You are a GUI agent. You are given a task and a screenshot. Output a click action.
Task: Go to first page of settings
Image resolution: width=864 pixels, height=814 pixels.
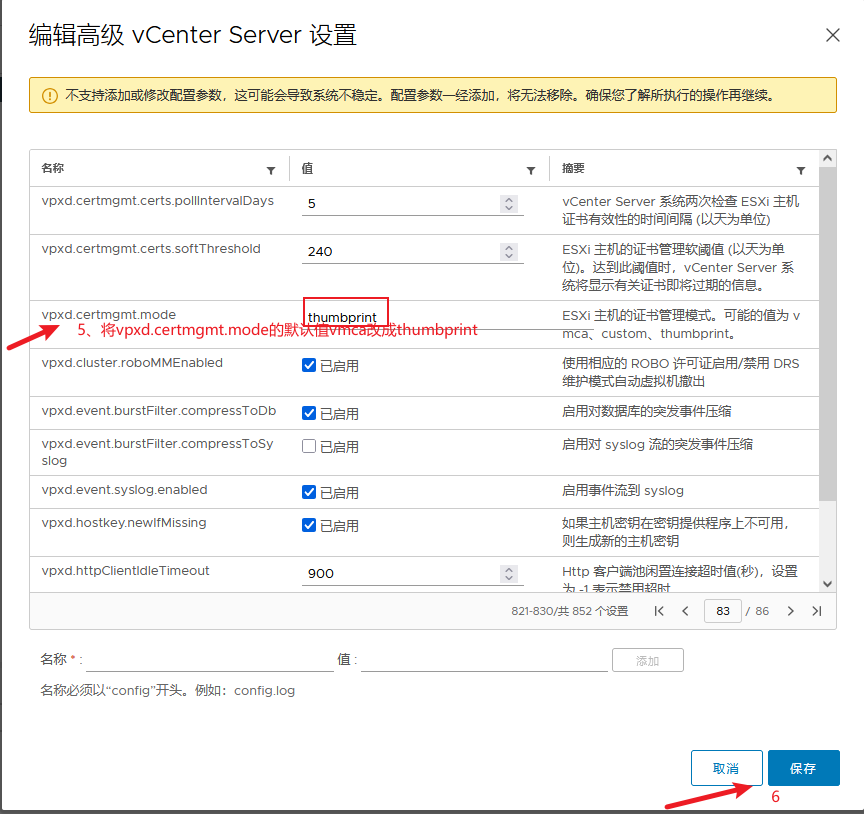[x=659, y=611]
